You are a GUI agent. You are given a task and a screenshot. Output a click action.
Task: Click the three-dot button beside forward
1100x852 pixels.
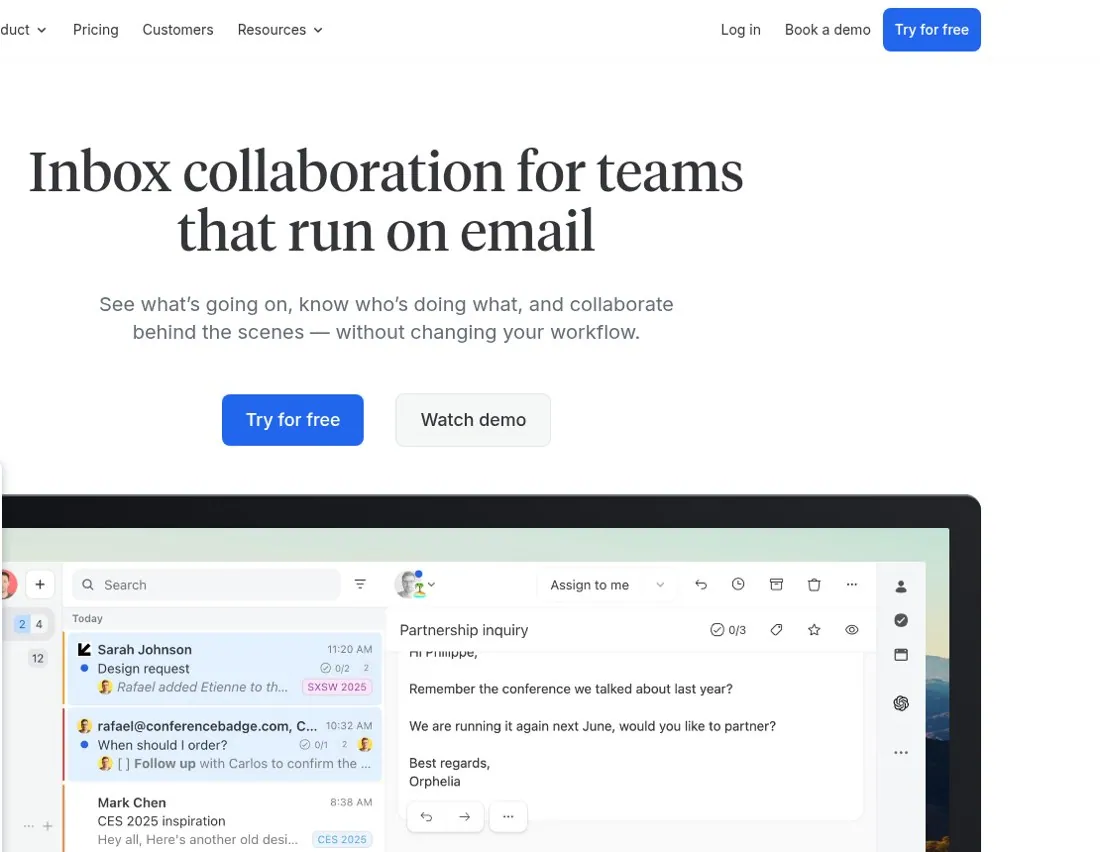pos(508,816)
